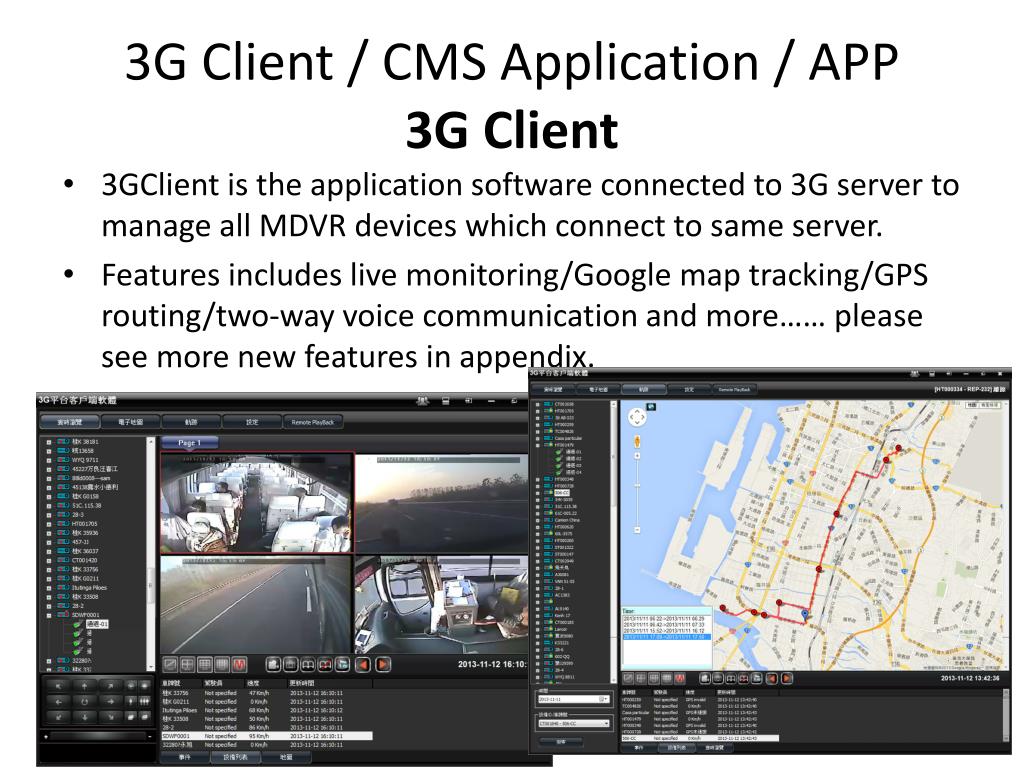The image size is (1024, 768).
Task: Click users icon in map window title bar
Action: pos(915,374)
